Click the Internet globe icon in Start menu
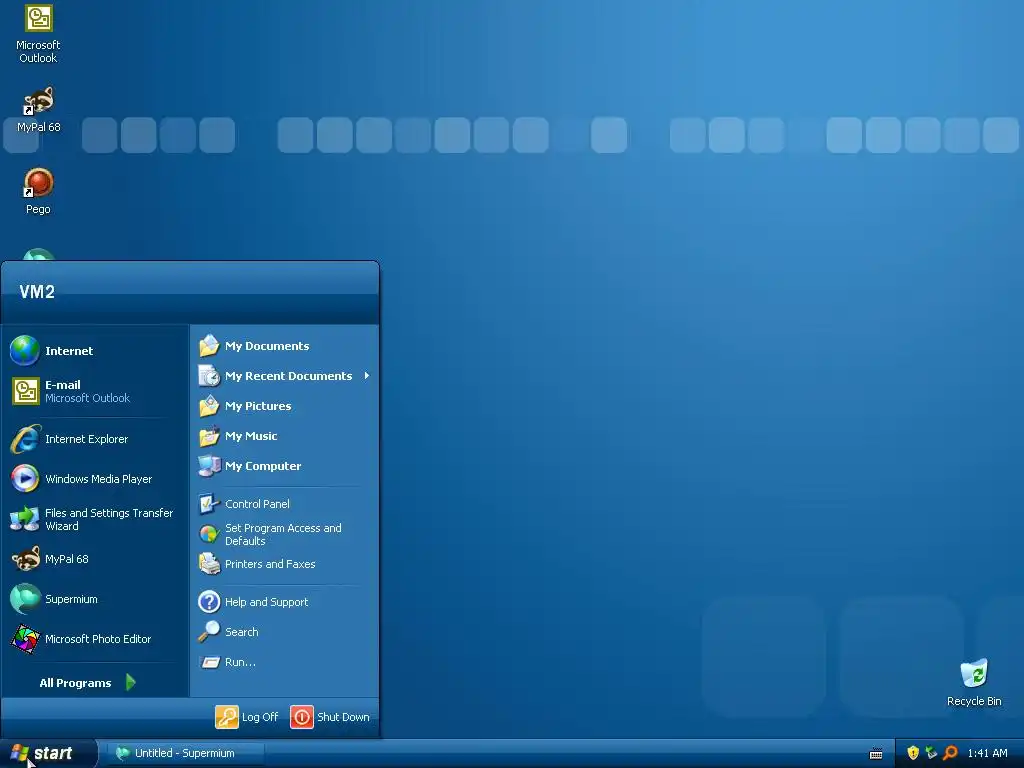Image resolution: width=1024 pixels, height=768 pixels. pos(25,351)
